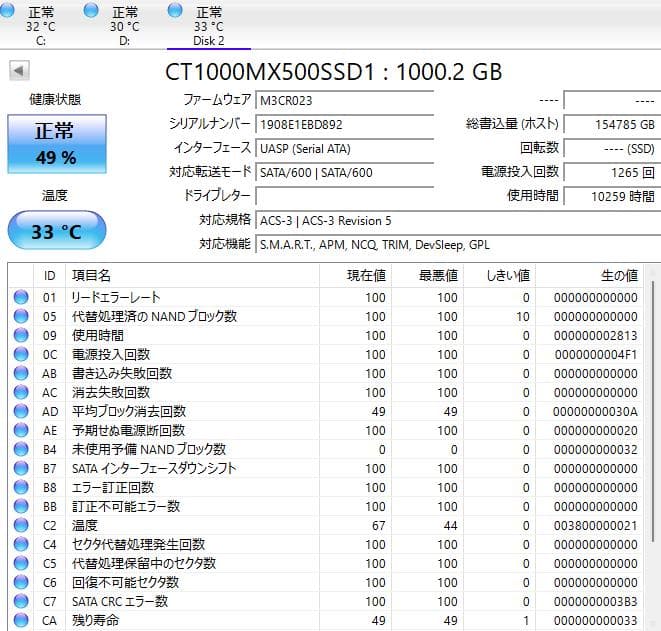Click the temperature 33 °C button

pos(57,231)
